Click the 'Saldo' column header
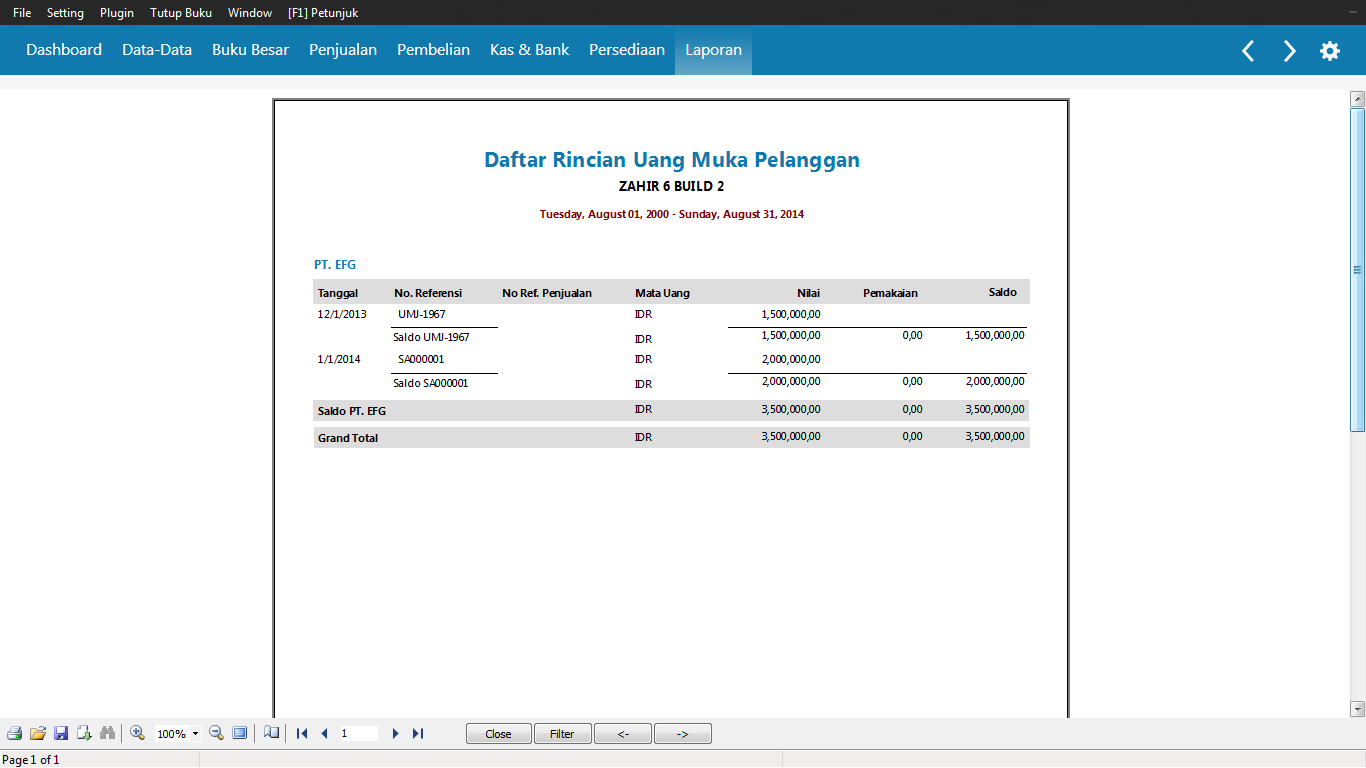The width and height of the screenshot is (1366, 768). pyautogui.click(x=1002, y=292)
